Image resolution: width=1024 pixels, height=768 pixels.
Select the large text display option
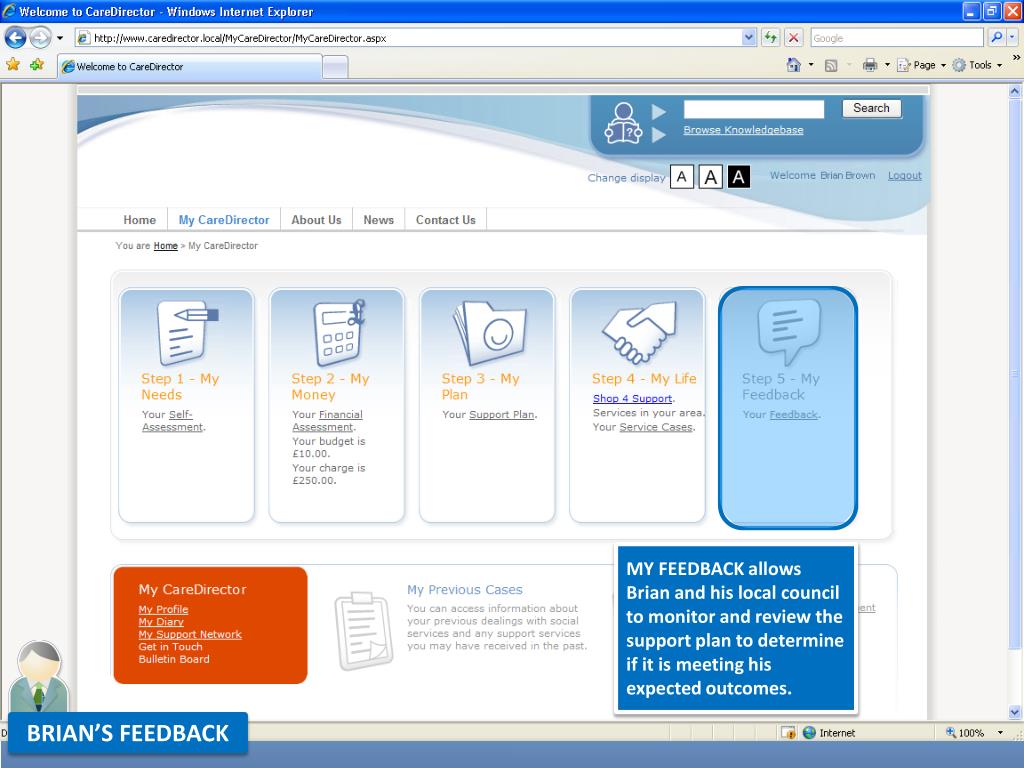(711, 177)
